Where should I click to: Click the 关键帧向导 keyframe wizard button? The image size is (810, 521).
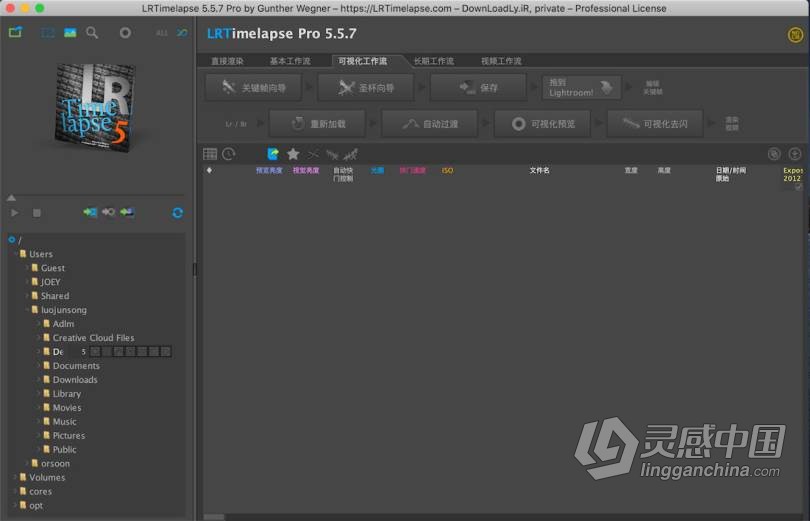point(253,87)
